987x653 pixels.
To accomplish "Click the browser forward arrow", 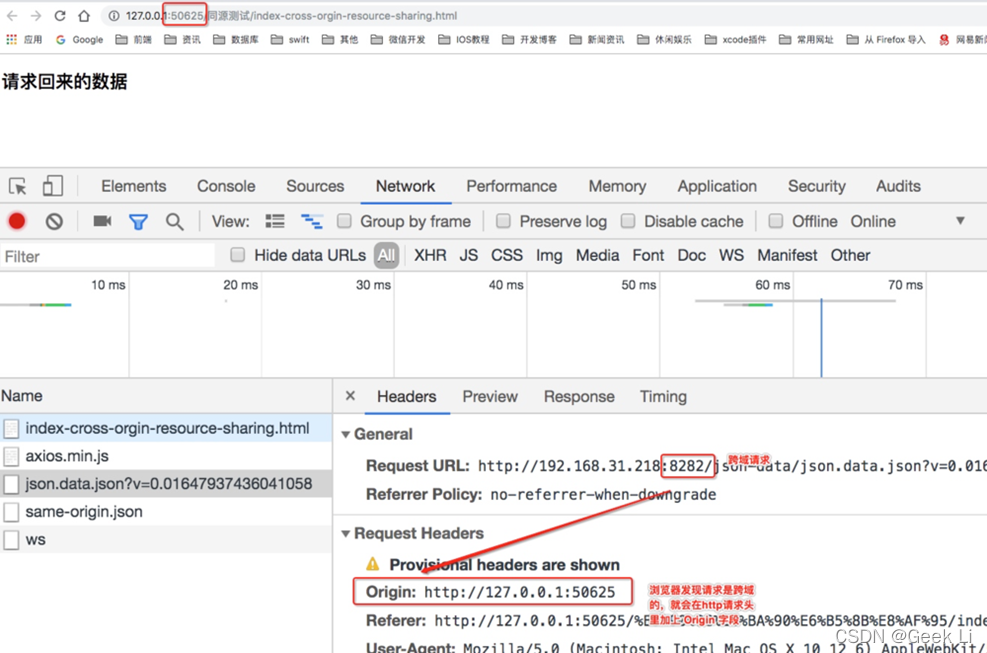I will coord(36,16).
